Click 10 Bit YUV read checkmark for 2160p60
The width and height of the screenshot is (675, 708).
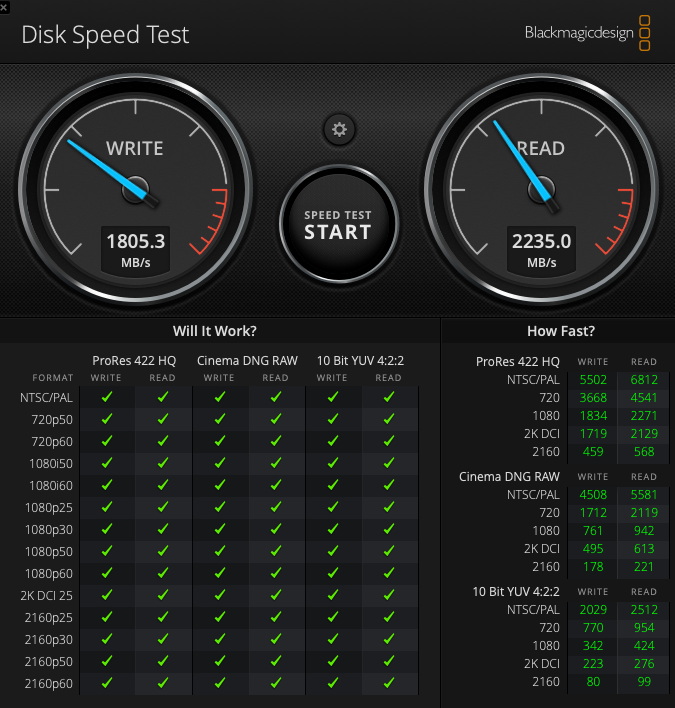coord(389,683)
